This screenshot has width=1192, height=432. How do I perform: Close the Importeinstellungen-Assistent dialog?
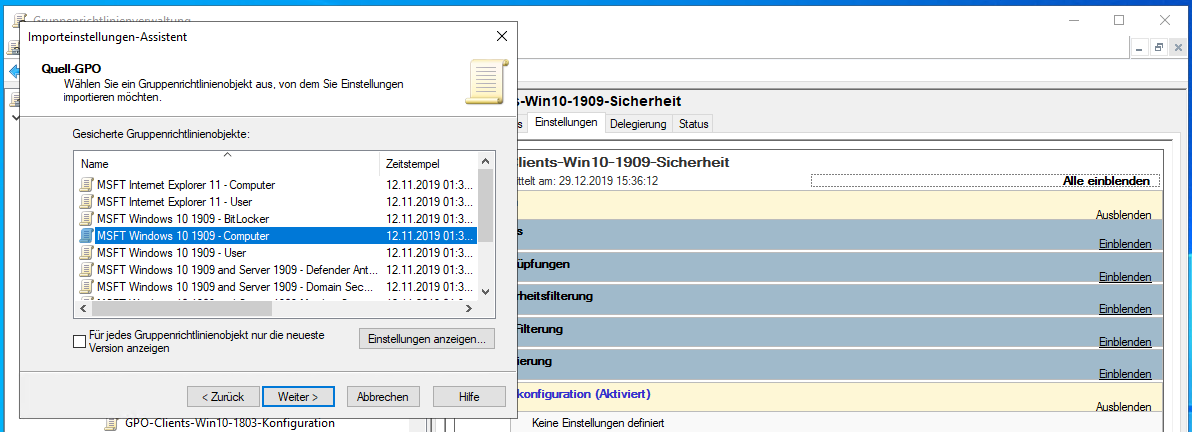[x=502, y=36]
